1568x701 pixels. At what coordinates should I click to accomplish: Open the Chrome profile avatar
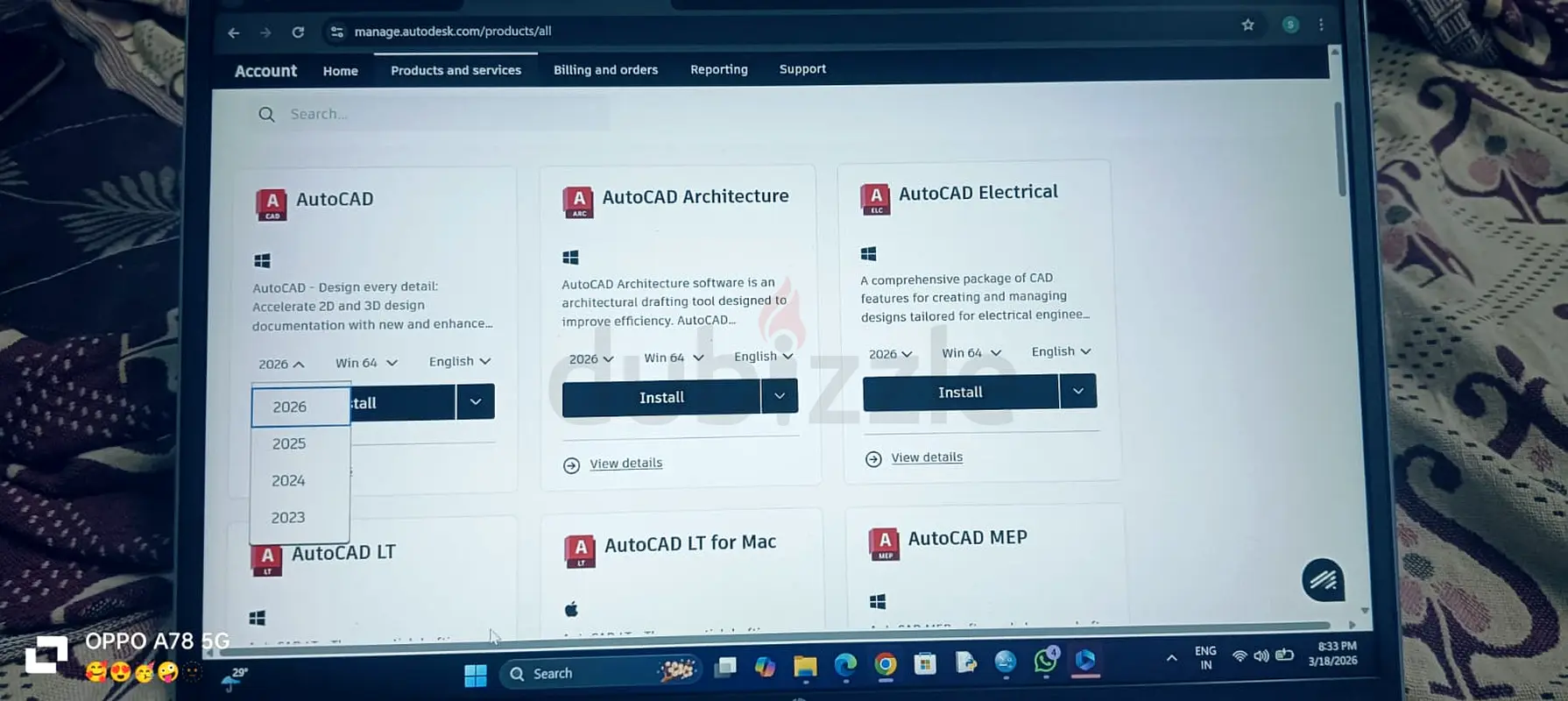(1290, 25)
